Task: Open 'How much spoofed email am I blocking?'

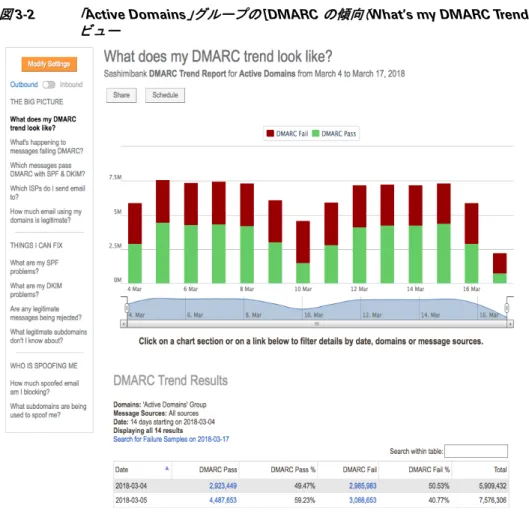Action: point(45,388)
